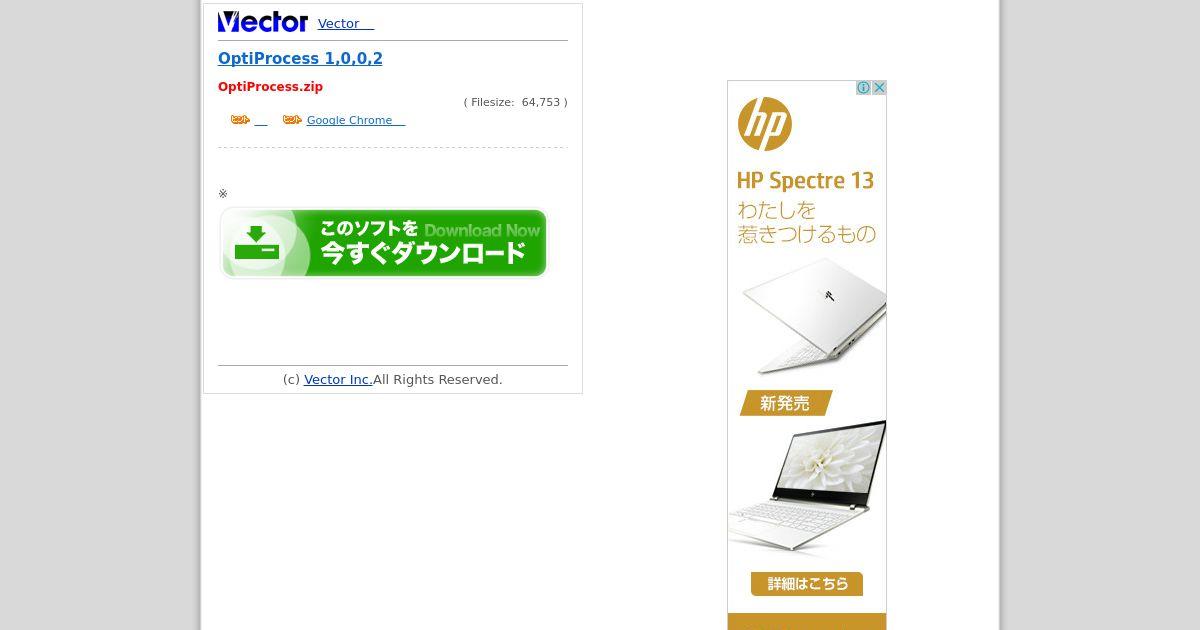Click the first orange arrow bullet icon
The image size is (1200, 630).
pos(240,120)
